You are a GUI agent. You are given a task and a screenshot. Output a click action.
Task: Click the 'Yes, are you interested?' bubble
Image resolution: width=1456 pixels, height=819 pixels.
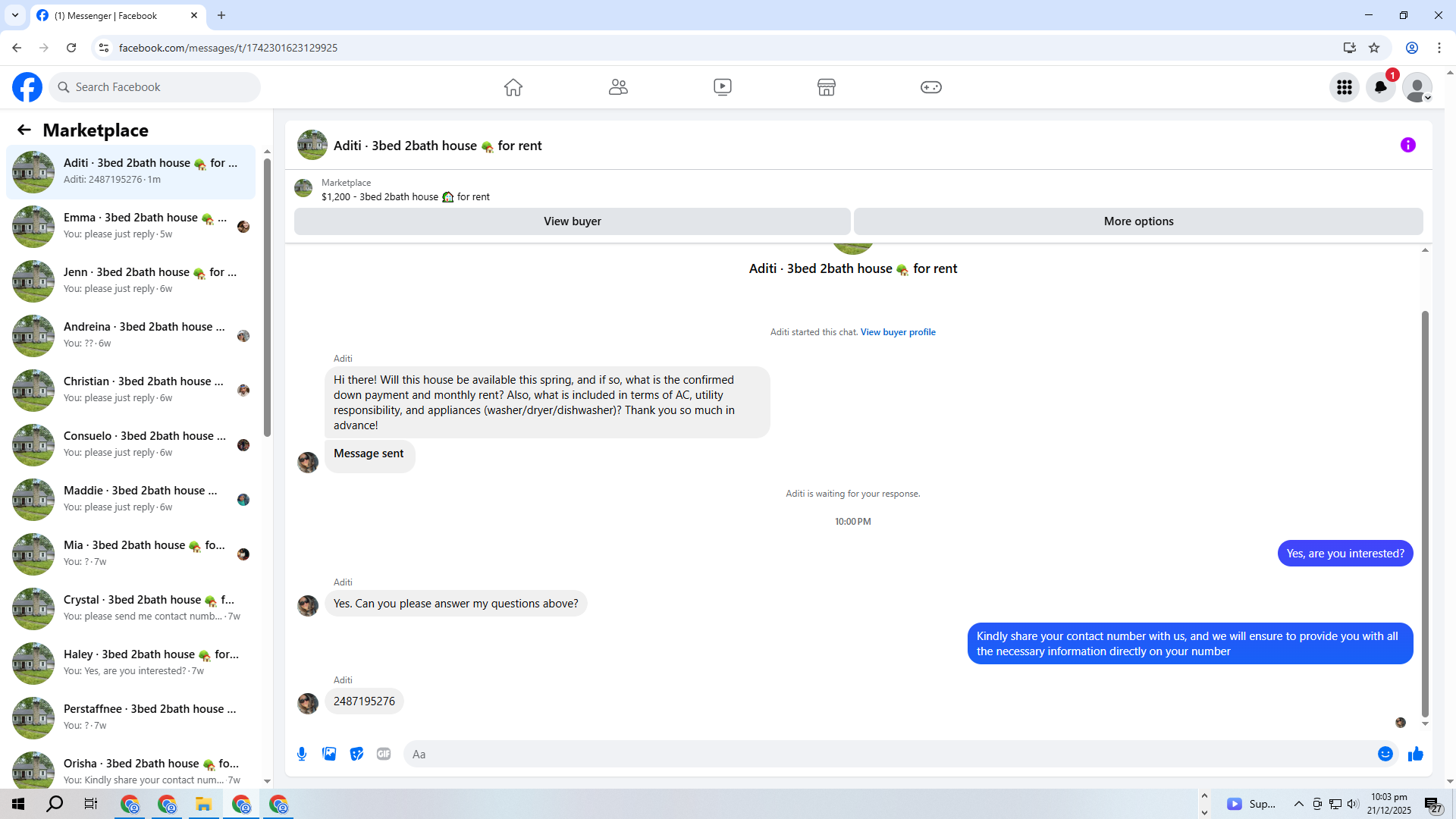pyautogui.click(x=1345, y=554)
